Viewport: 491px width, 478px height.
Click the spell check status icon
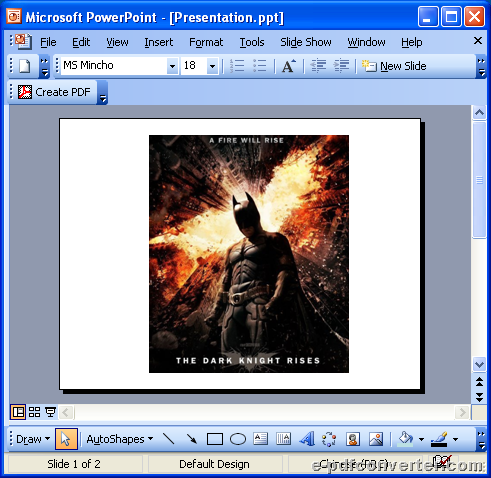coord(442,462)
